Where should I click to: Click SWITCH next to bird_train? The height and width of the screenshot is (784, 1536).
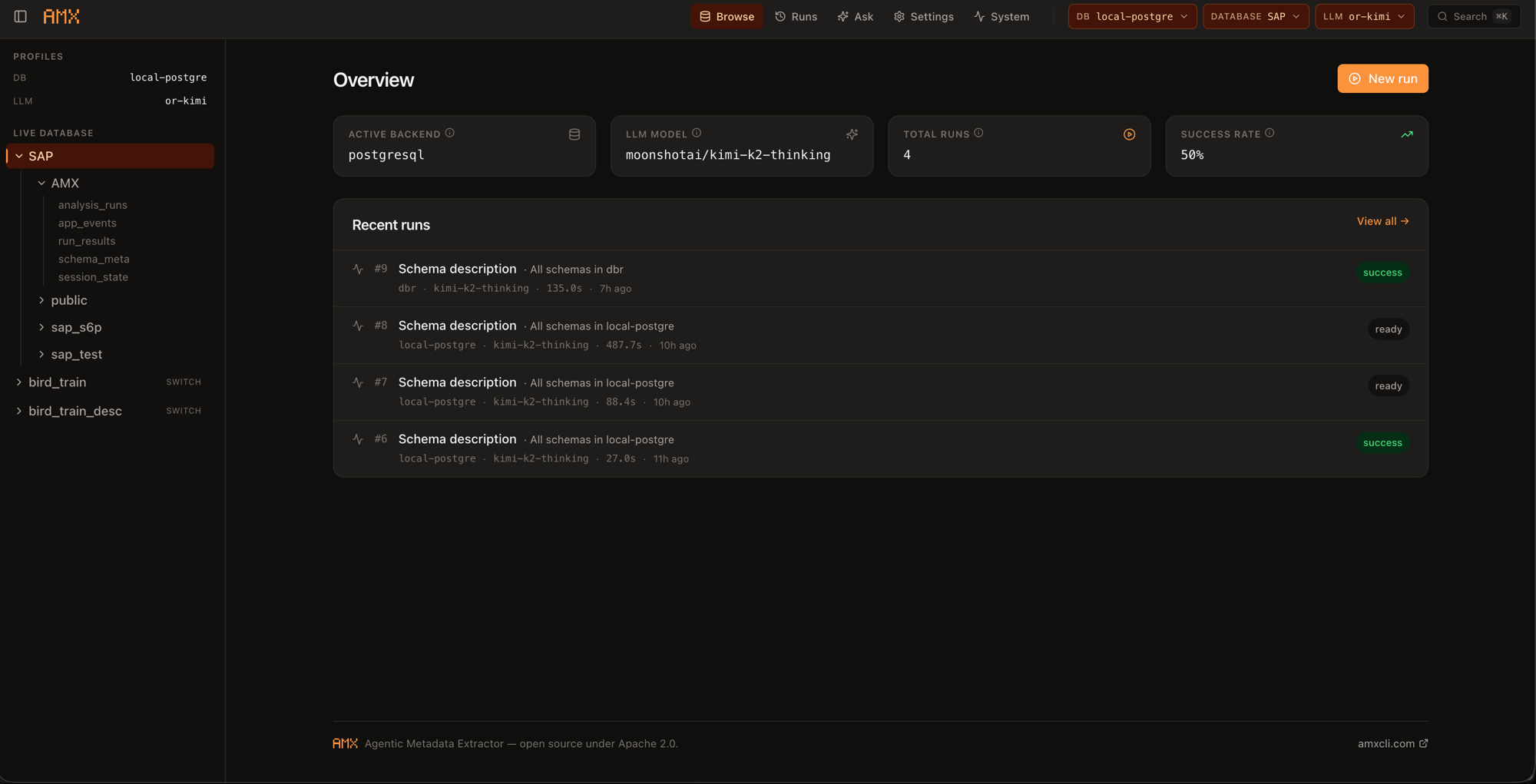pos(184,382)
